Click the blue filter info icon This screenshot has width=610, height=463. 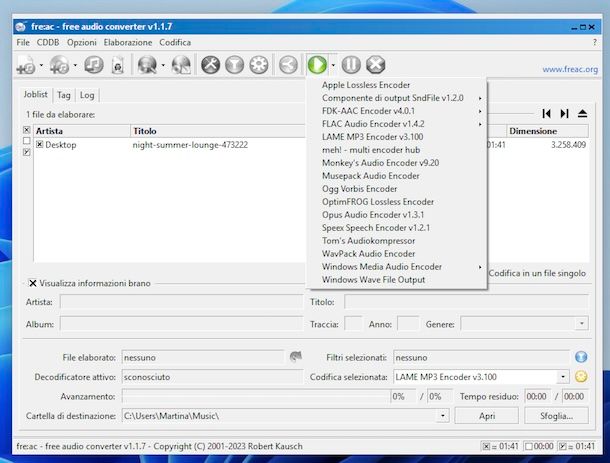tap(581, 357)
